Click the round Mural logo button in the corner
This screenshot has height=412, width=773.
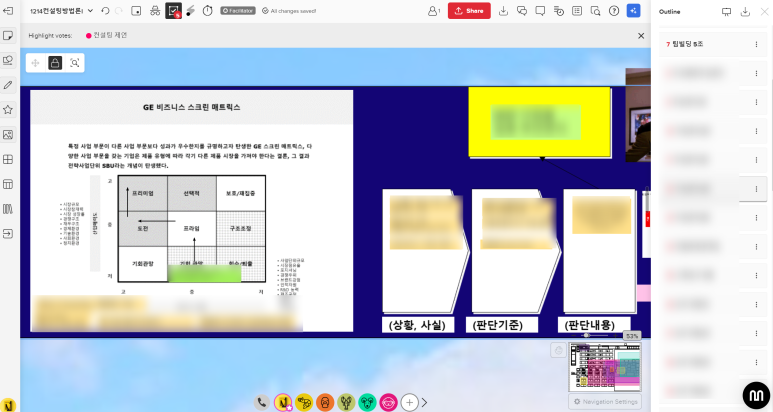pyautogui.click(x=756, y=395)
